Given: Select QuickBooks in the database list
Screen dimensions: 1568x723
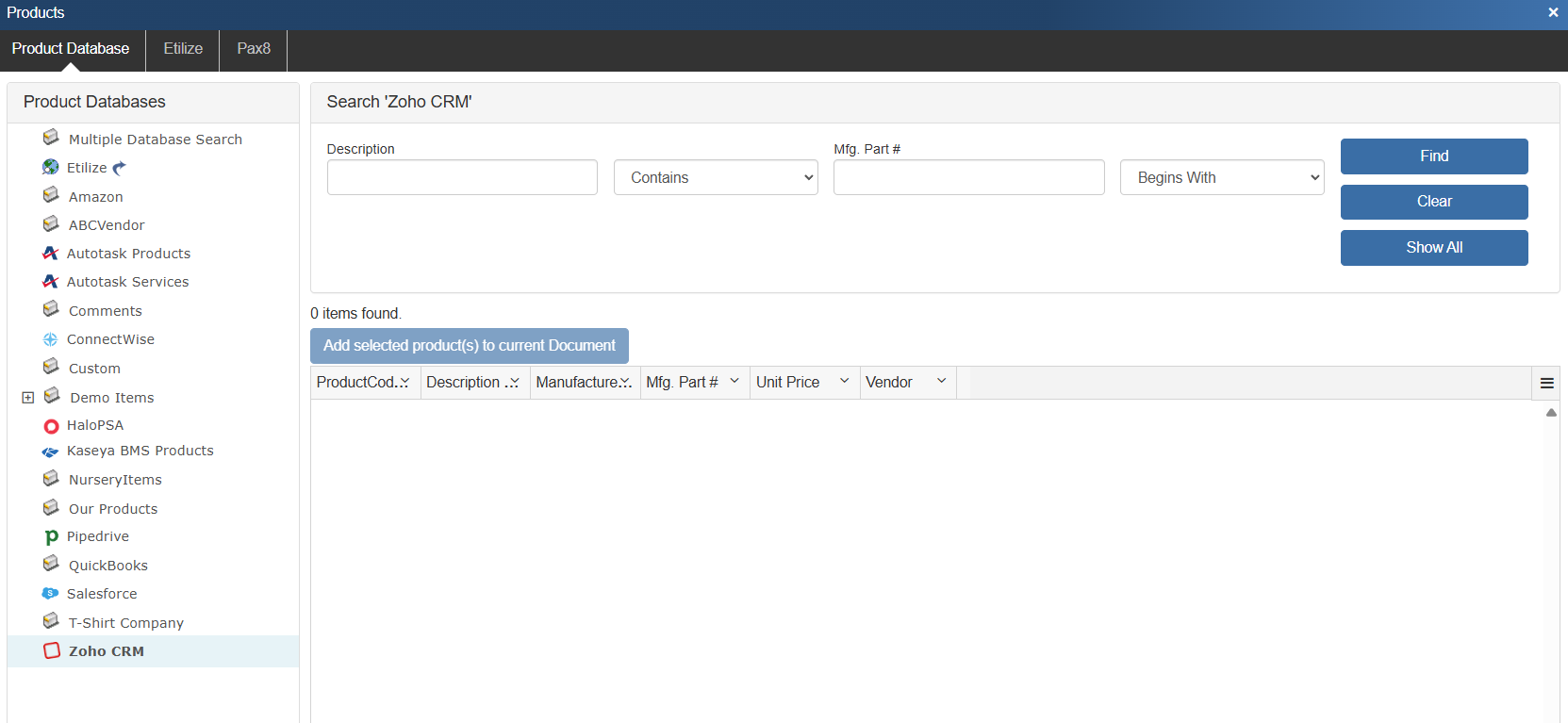Looking at the screenshot, I should point(107,566).
